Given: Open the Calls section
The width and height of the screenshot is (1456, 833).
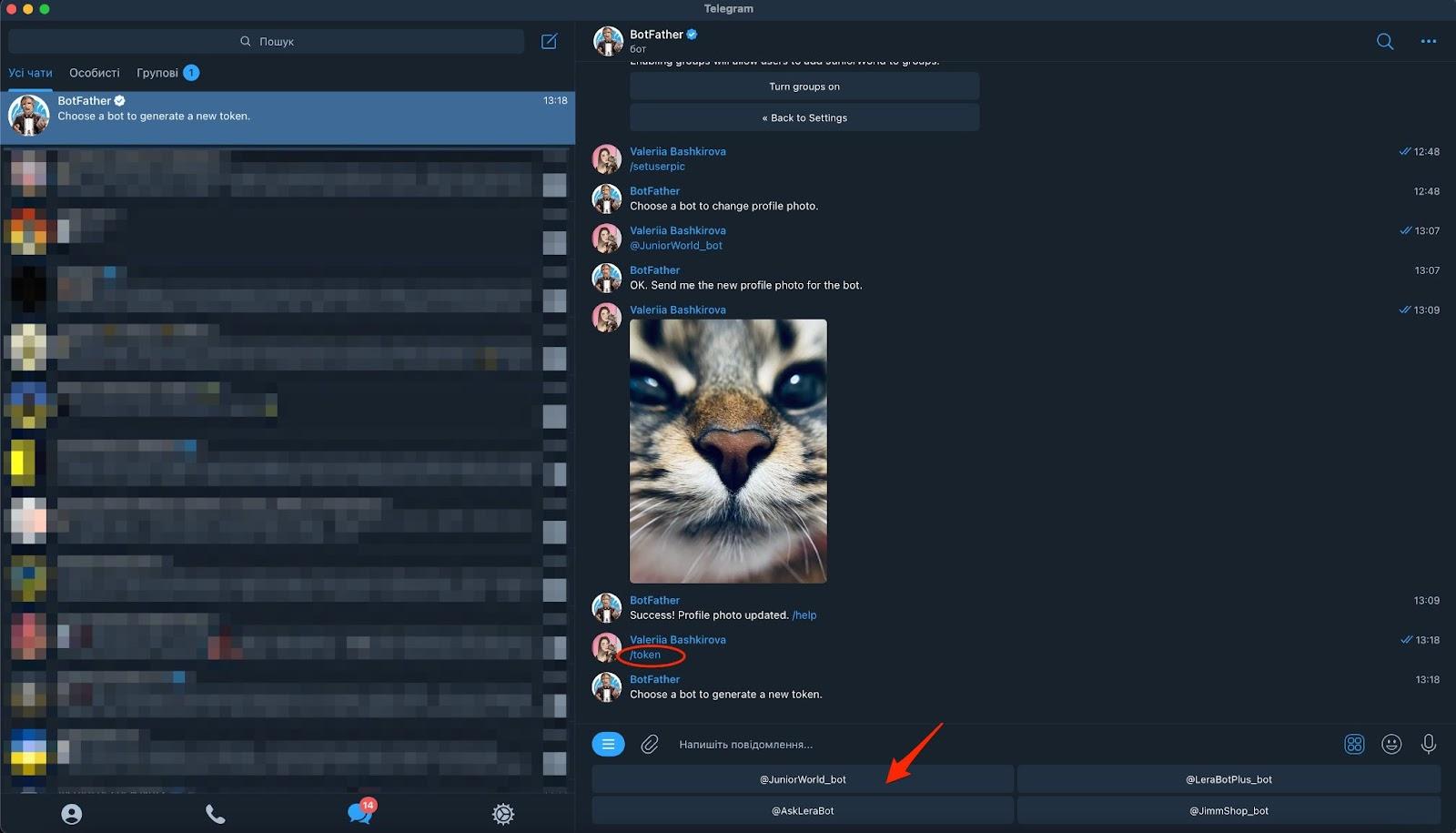Looking at the screenshot, I should pos(215,813).
